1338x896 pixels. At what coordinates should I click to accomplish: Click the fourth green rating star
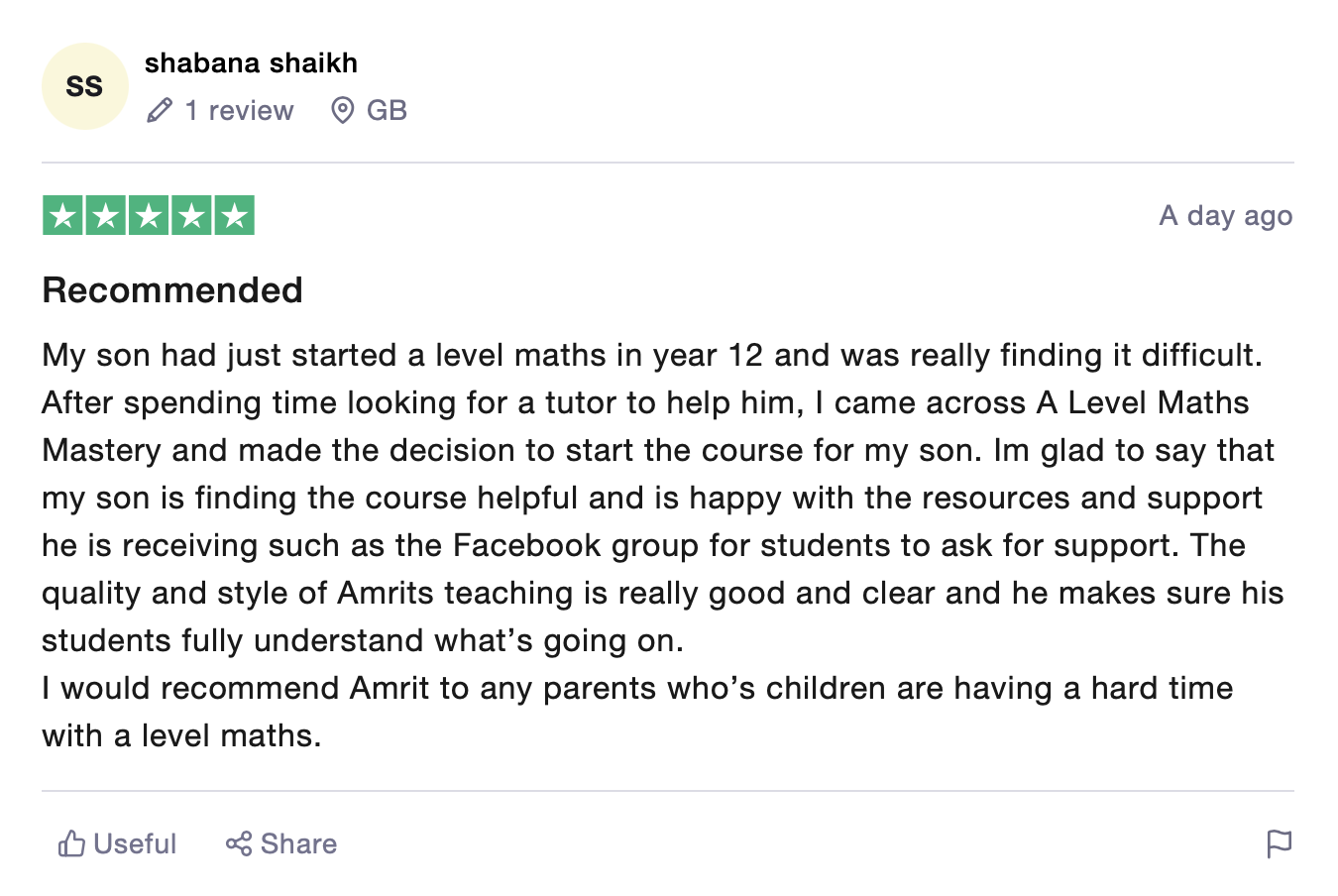click(191, 215)
